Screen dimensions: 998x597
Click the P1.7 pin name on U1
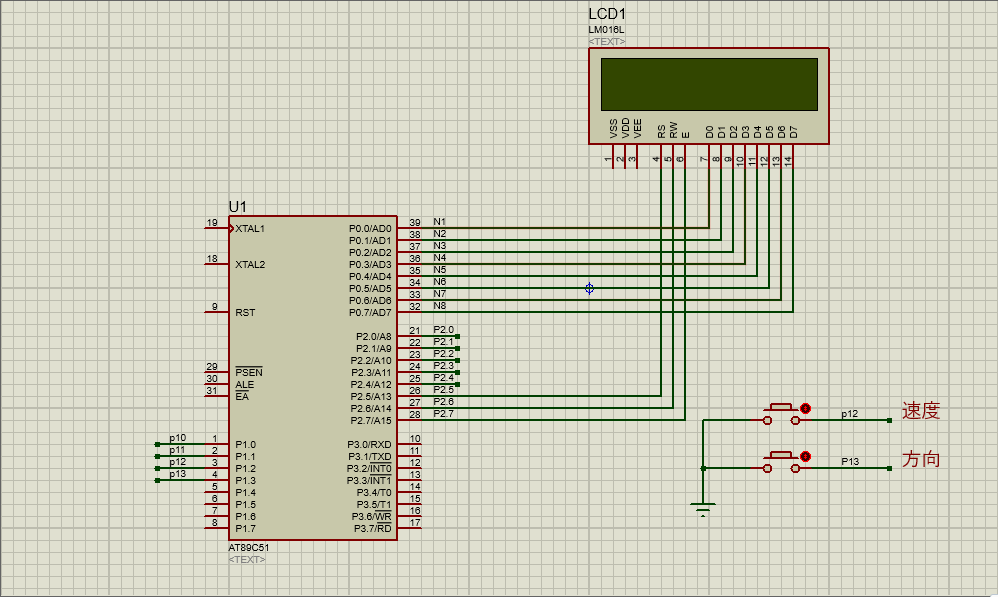pos(246,528)
